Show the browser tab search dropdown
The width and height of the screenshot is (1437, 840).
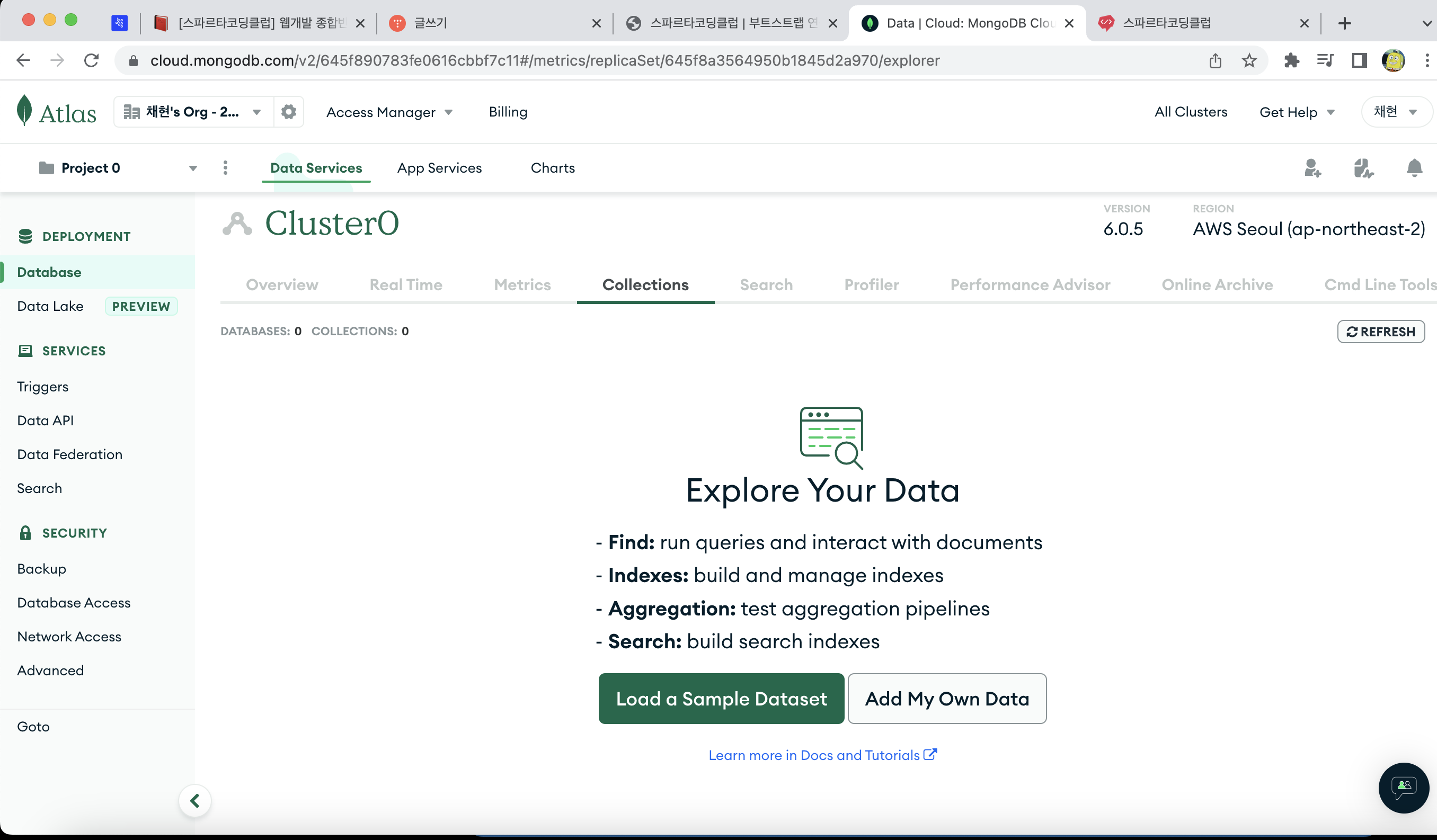[x=1427, y=23]
